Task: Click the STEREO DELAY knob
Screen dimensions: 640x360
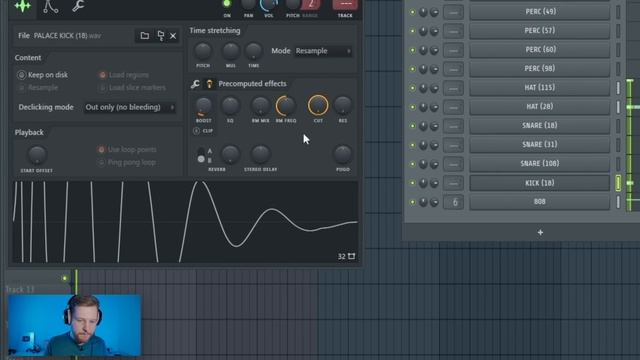Action: point(260,155)
